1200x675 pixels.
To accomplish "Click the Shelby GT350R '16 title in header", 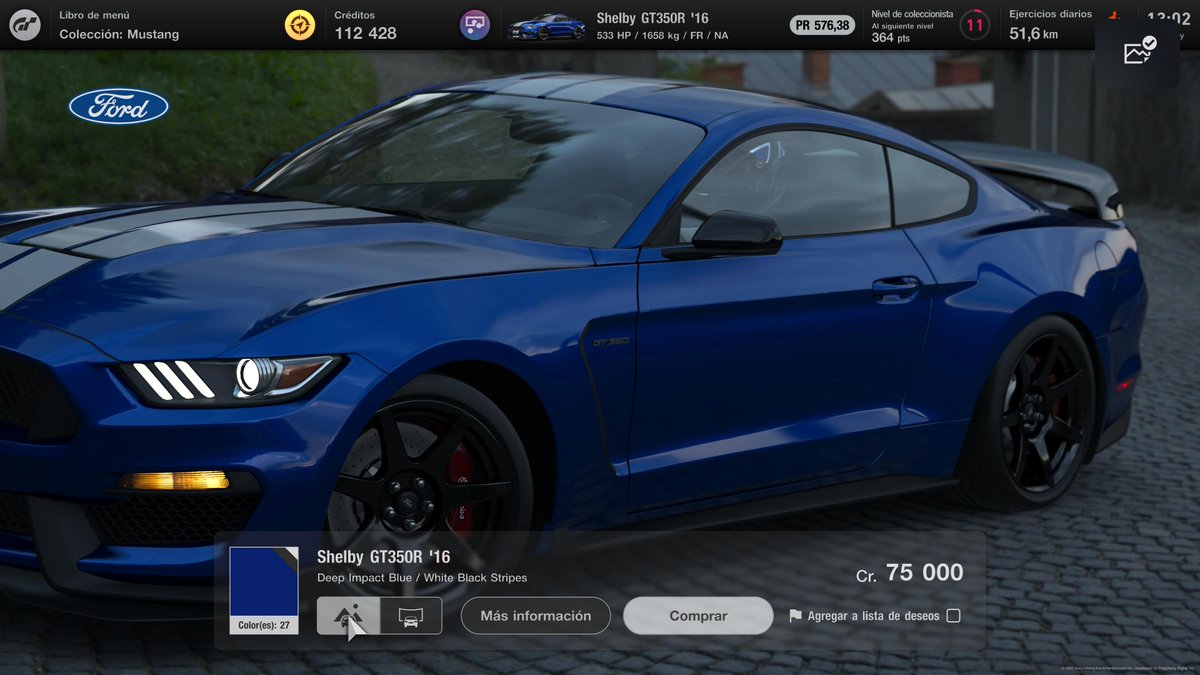I will click(x=653, y=18).
